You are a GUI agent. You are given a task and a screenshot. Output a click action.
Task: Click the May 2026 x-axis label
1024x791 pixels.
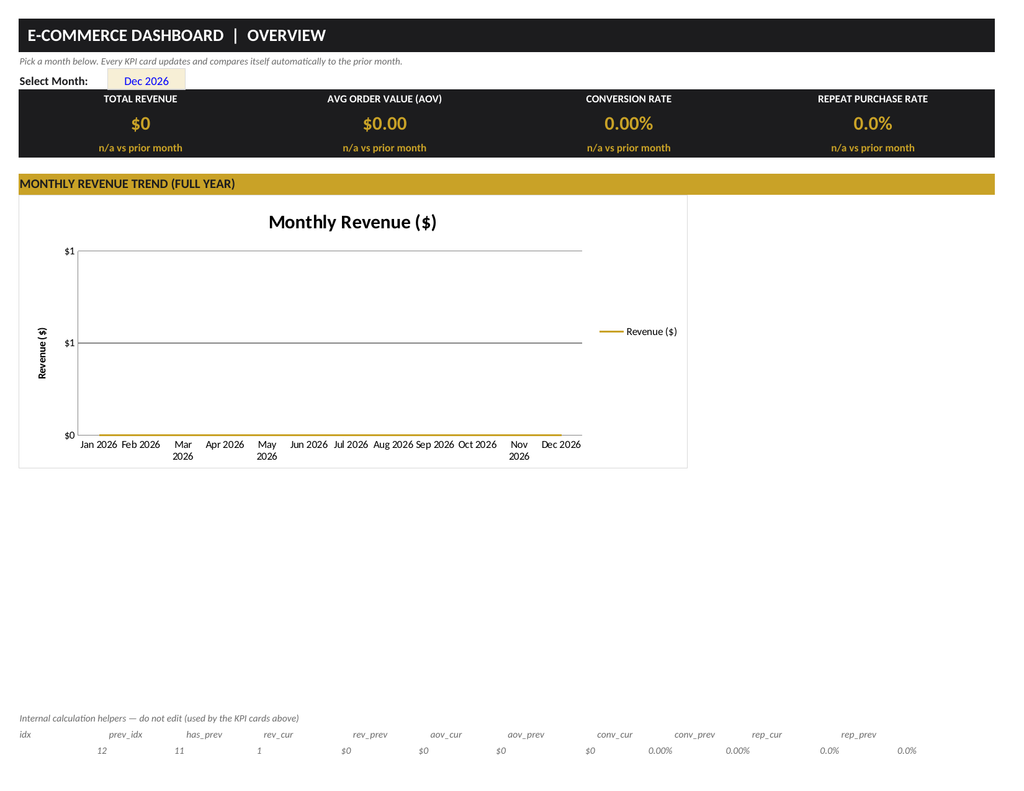click(x=267, y=451)
